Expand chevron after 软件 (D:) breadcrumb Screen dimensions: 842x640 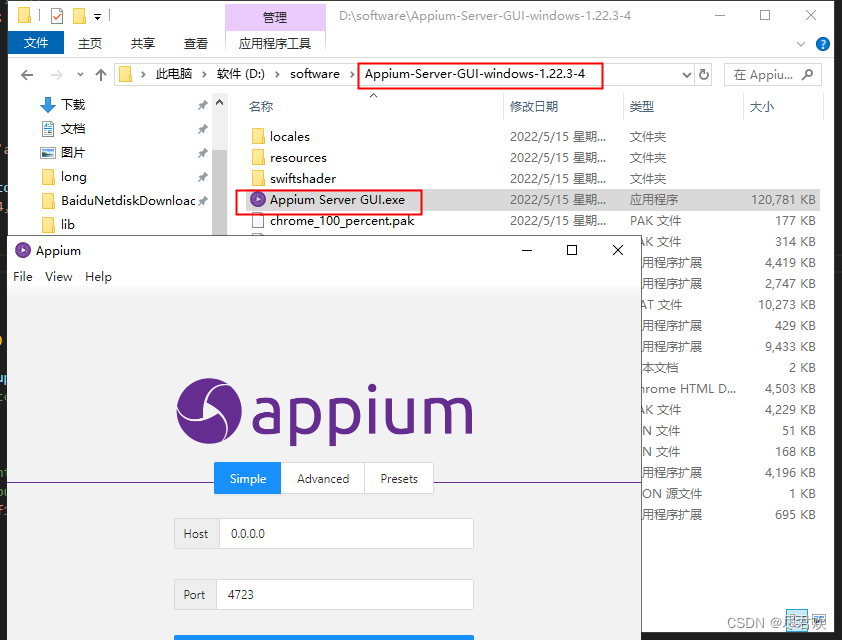click(x=277, y=75)
